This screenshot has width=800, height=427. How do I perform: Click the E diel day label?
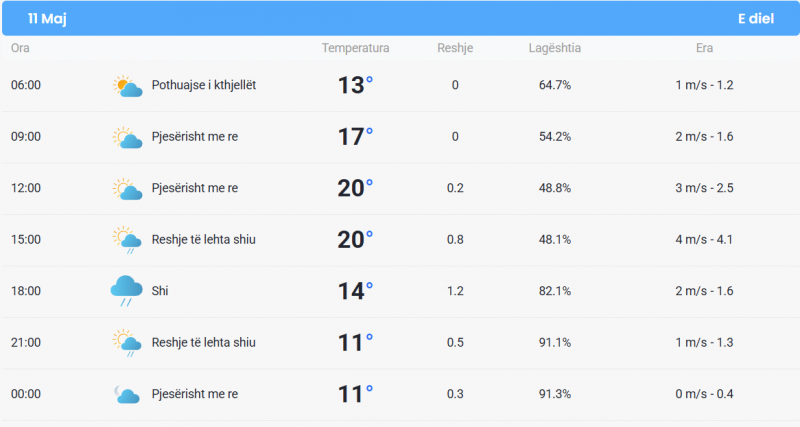(x=756, y=19)
